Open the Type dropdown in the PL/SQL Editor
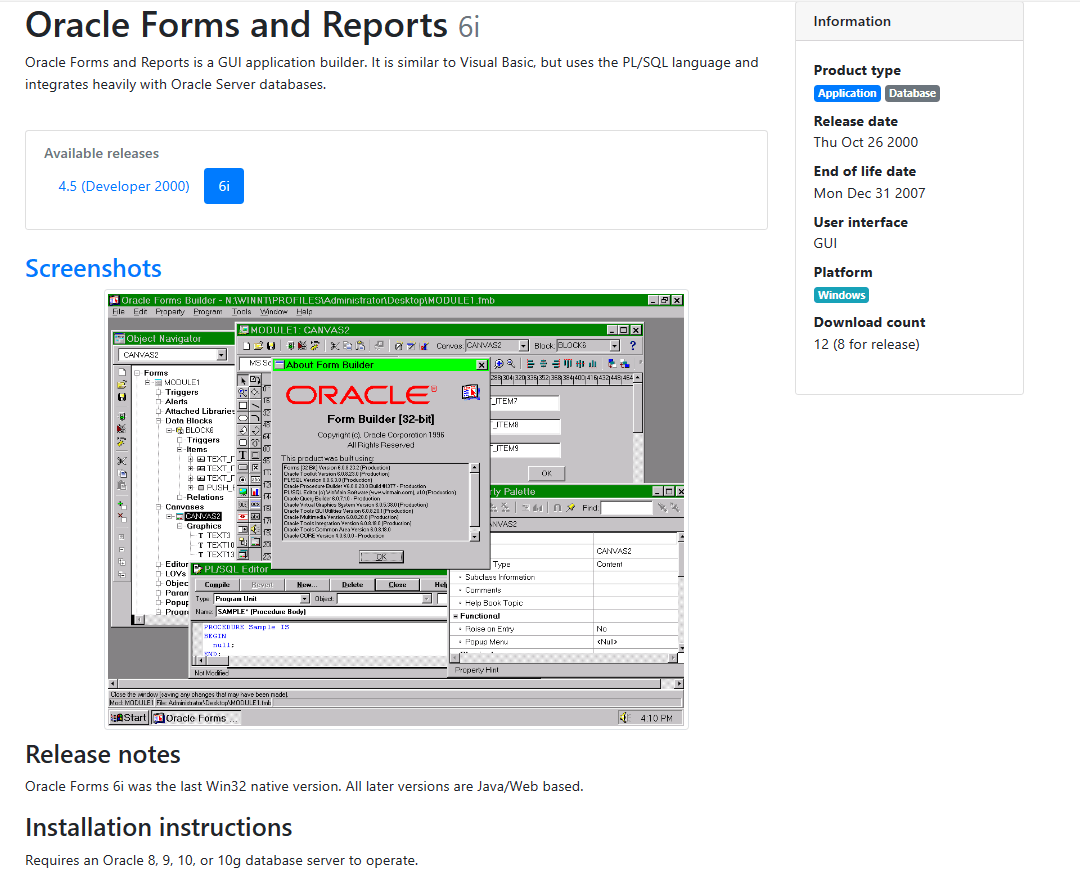The width and height of the screenshot is (1080, 883). [x=304, y=596]
